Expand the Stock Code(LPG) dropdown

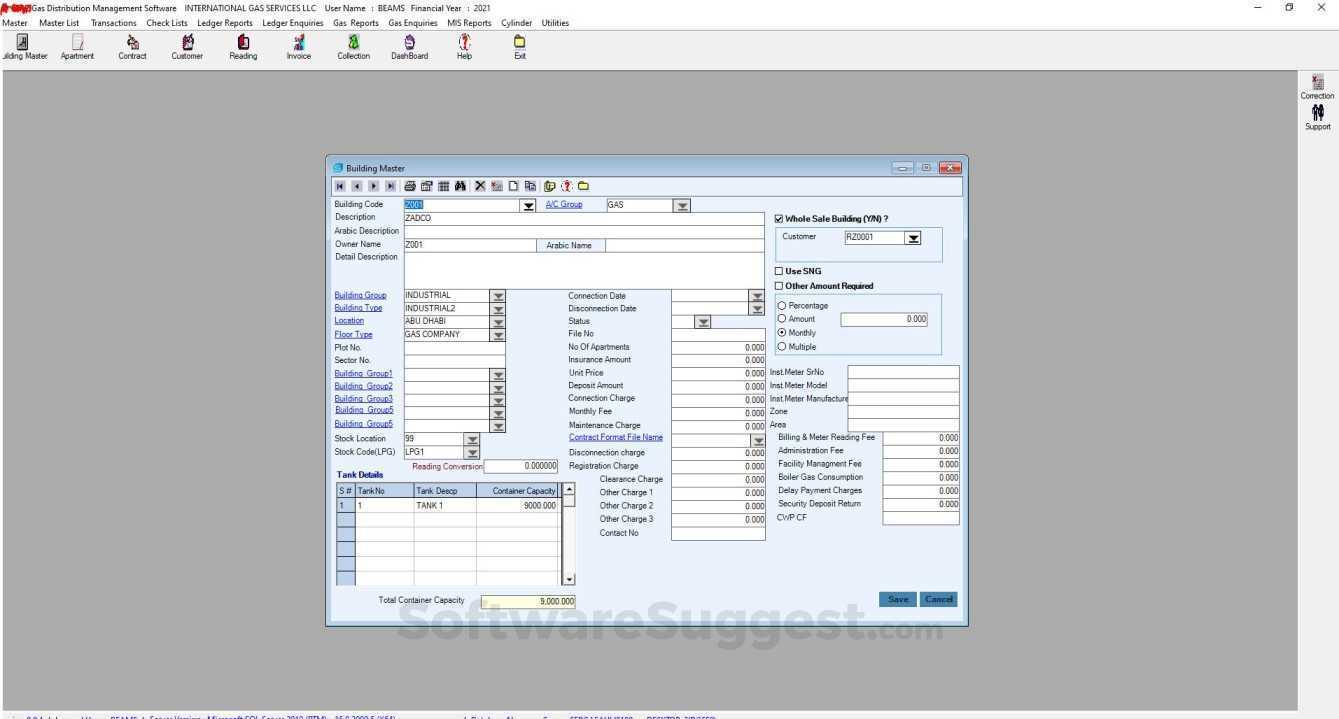[x=472, y=451]
